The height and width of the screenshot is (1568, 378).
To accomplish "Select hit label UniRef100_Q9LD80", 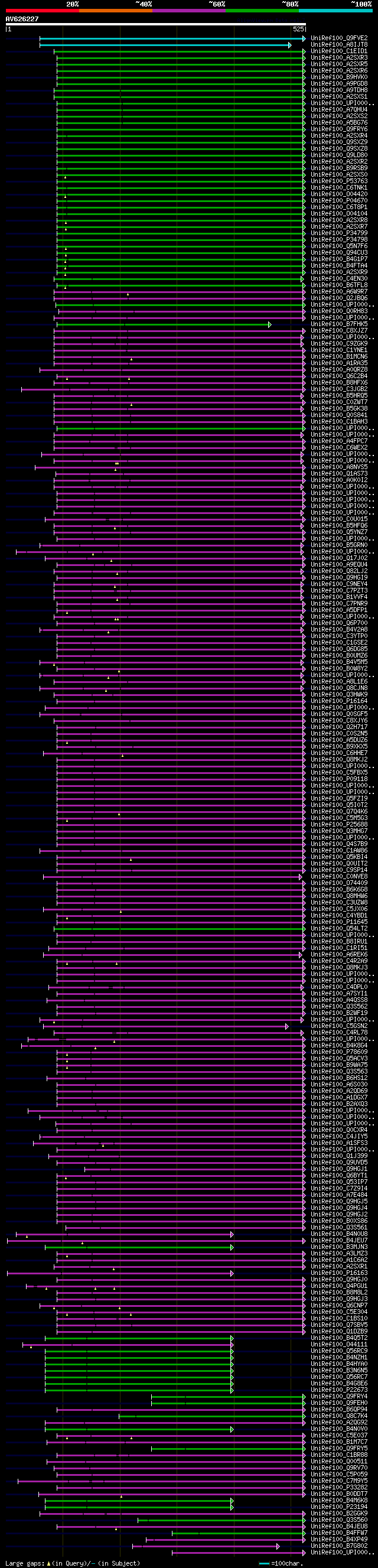I will (x=339, y=155).
